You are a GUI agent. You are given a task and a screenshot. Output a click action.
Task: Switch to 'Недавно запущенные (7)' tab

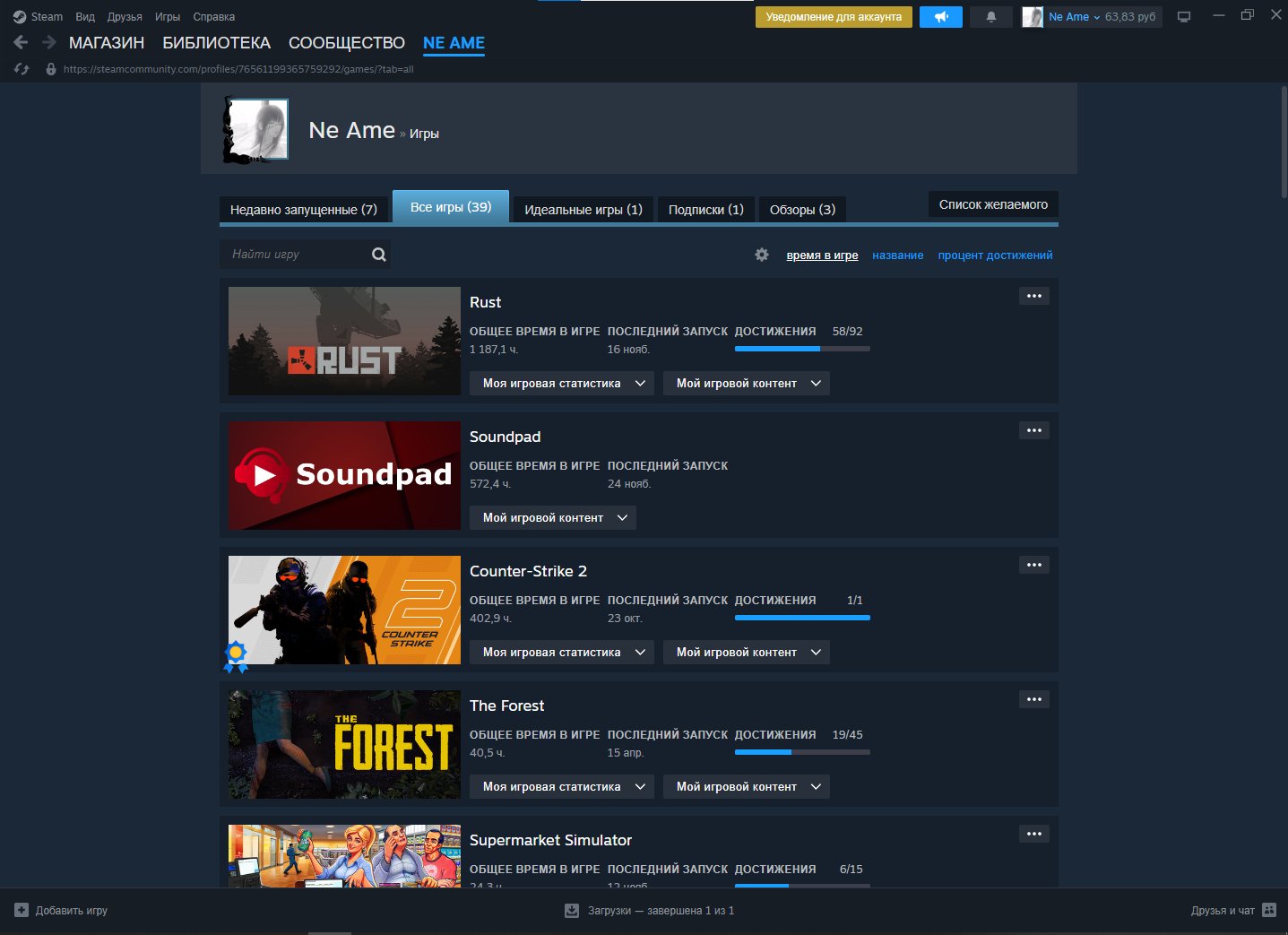click(304, 210)
